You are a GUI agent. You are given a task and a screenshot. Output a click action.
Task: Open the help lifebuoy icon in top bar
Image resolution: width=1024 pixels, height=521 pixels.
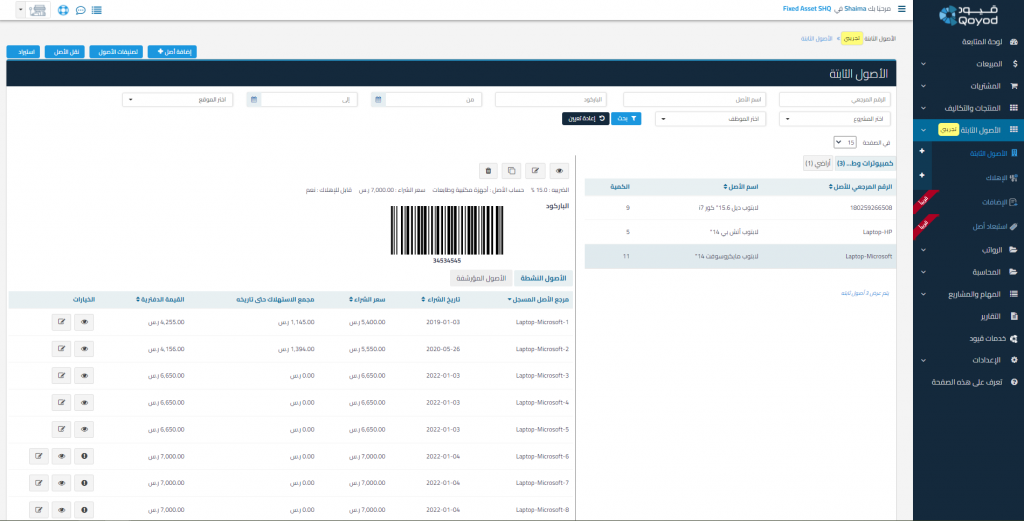(x=64, y=10)
